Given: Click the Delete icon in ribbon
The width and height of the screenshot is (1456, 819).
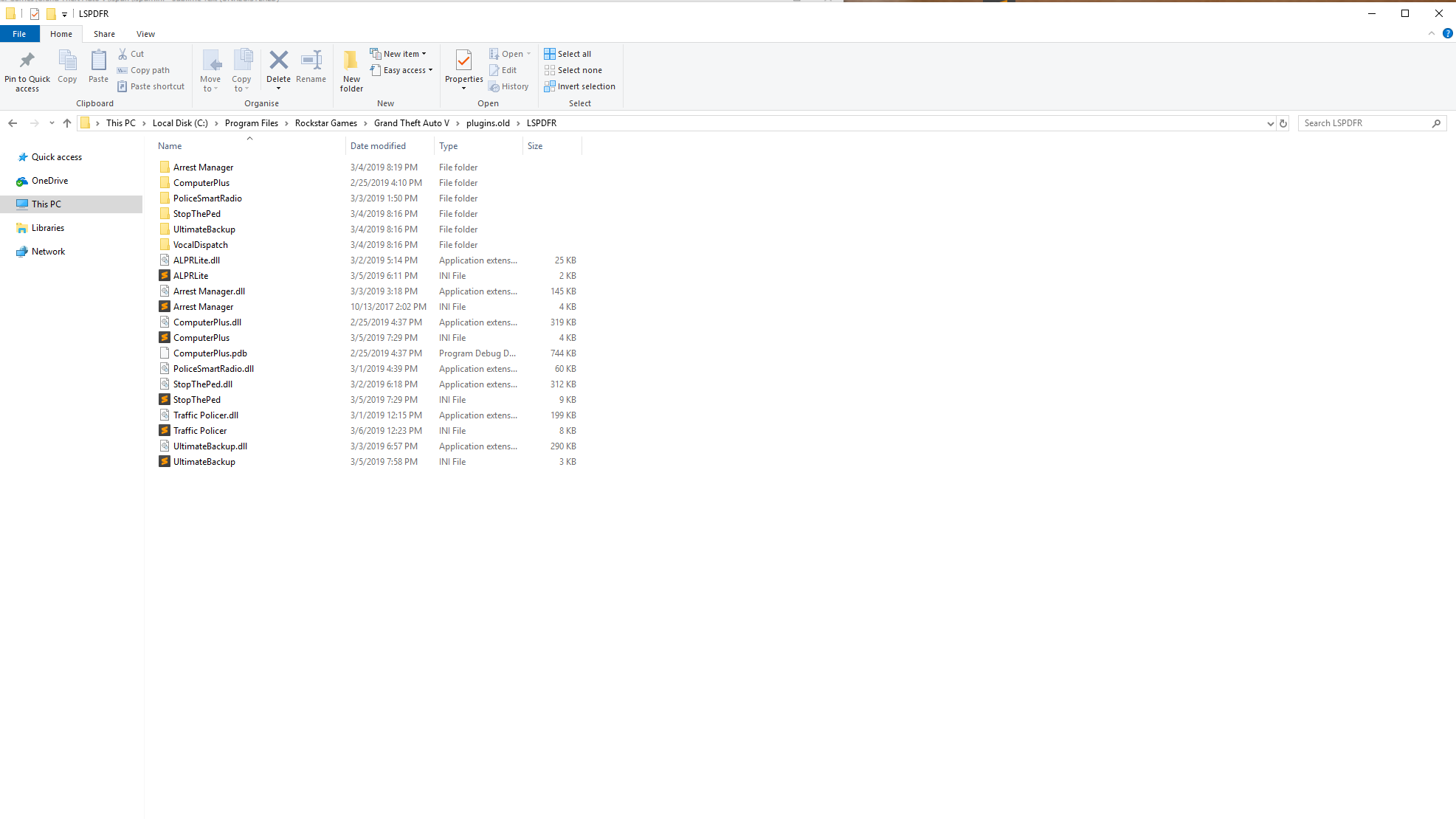Looking at the screenshot, I should point(278,61).
